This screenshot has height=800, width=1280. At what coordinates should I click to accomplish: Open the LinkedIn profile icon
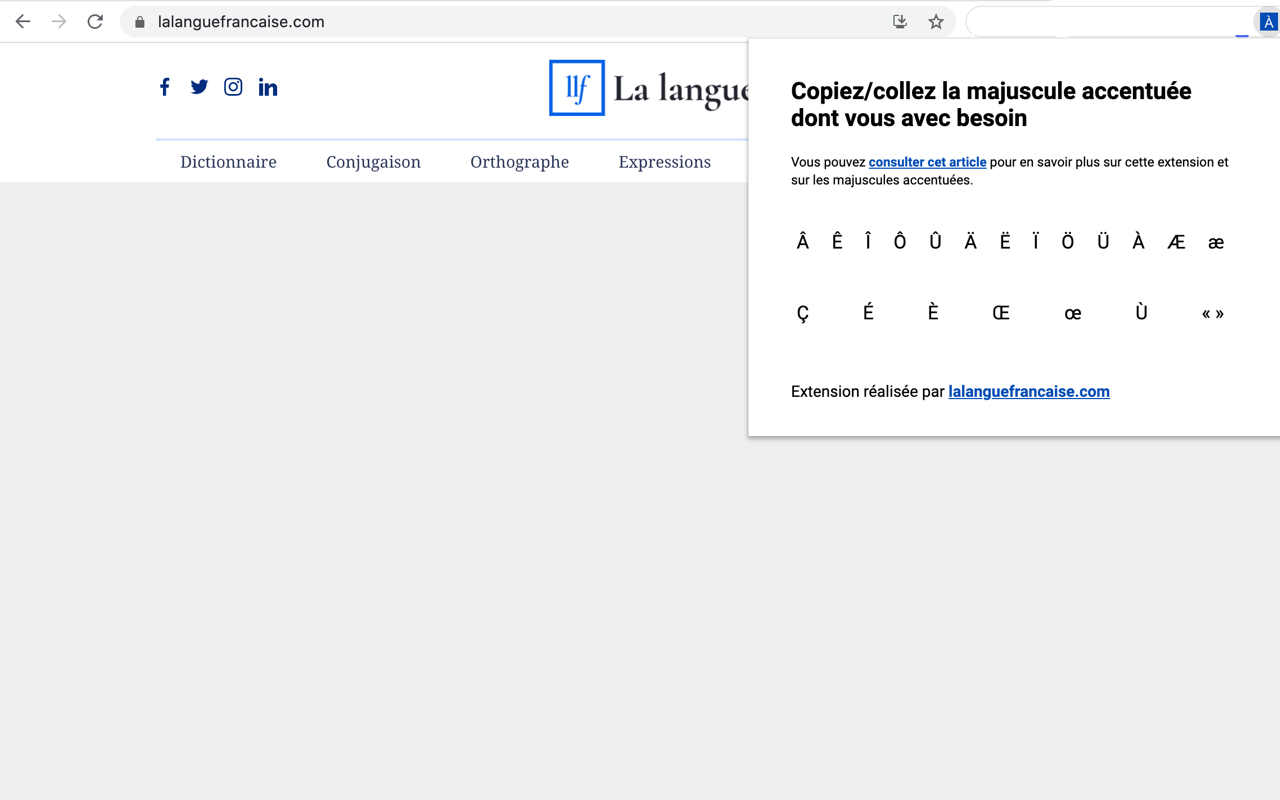pos(267,87)
